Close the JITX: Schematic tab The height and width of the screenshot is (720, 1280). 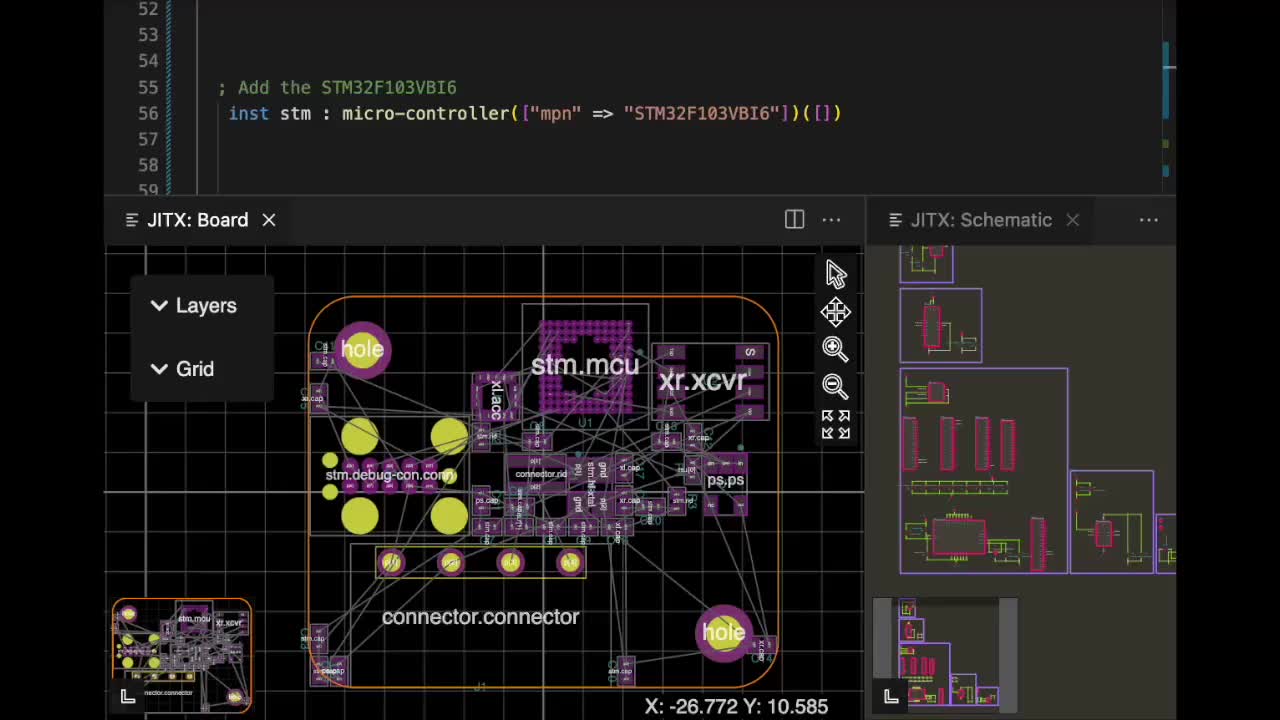click(x=1072, y=220)
